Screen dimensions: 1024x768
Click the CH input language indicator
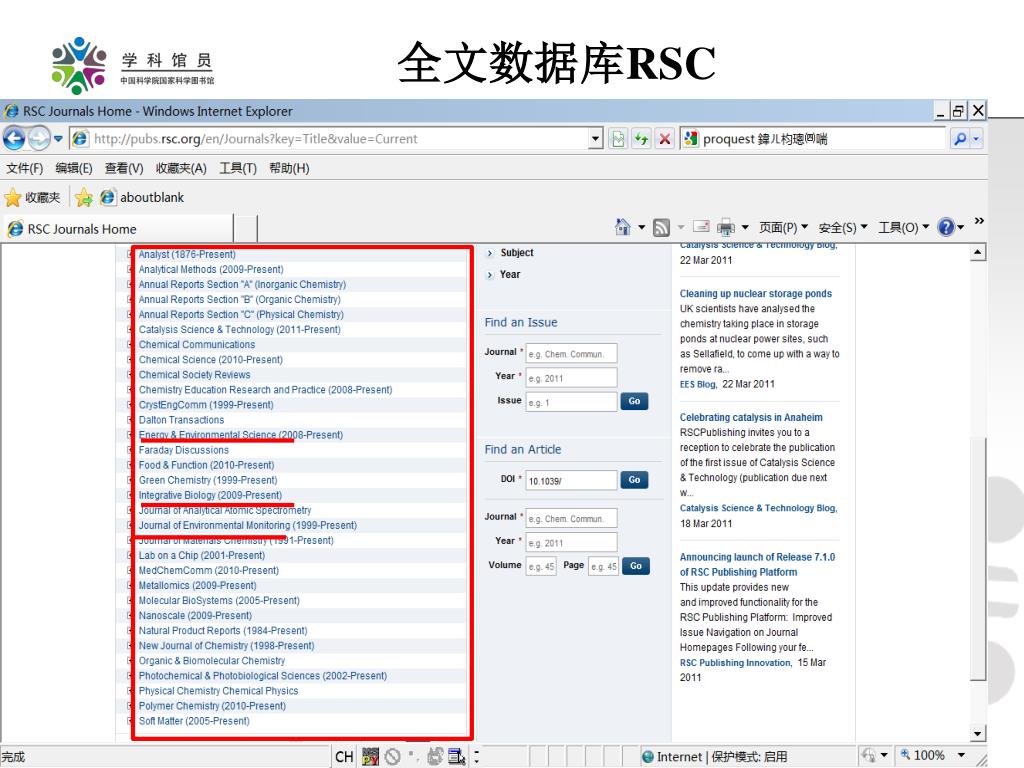pyautogui.click(x=344, y=757)
